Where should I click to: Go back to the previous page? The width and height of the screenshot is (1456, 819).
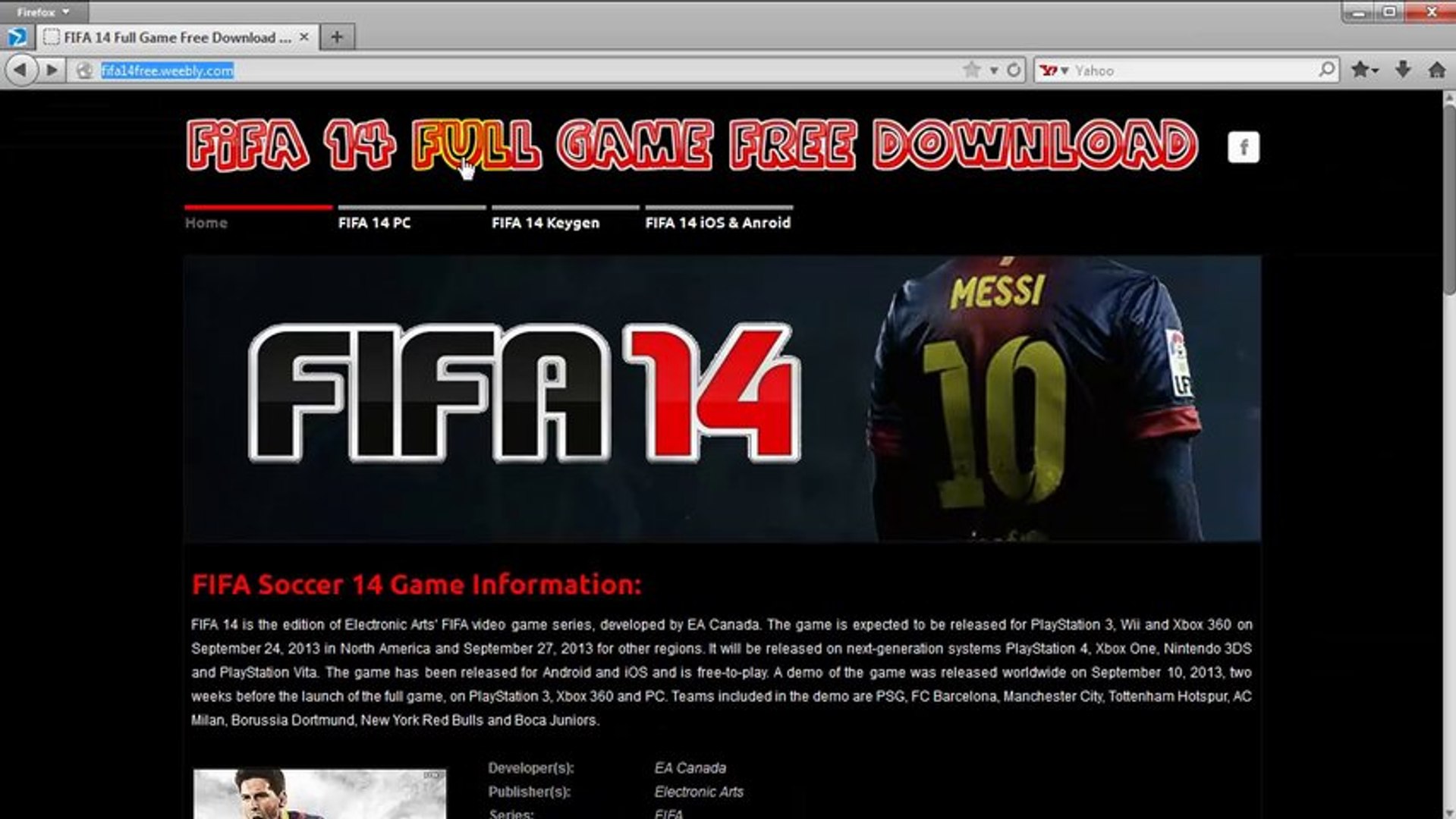(x=21, y=71)
